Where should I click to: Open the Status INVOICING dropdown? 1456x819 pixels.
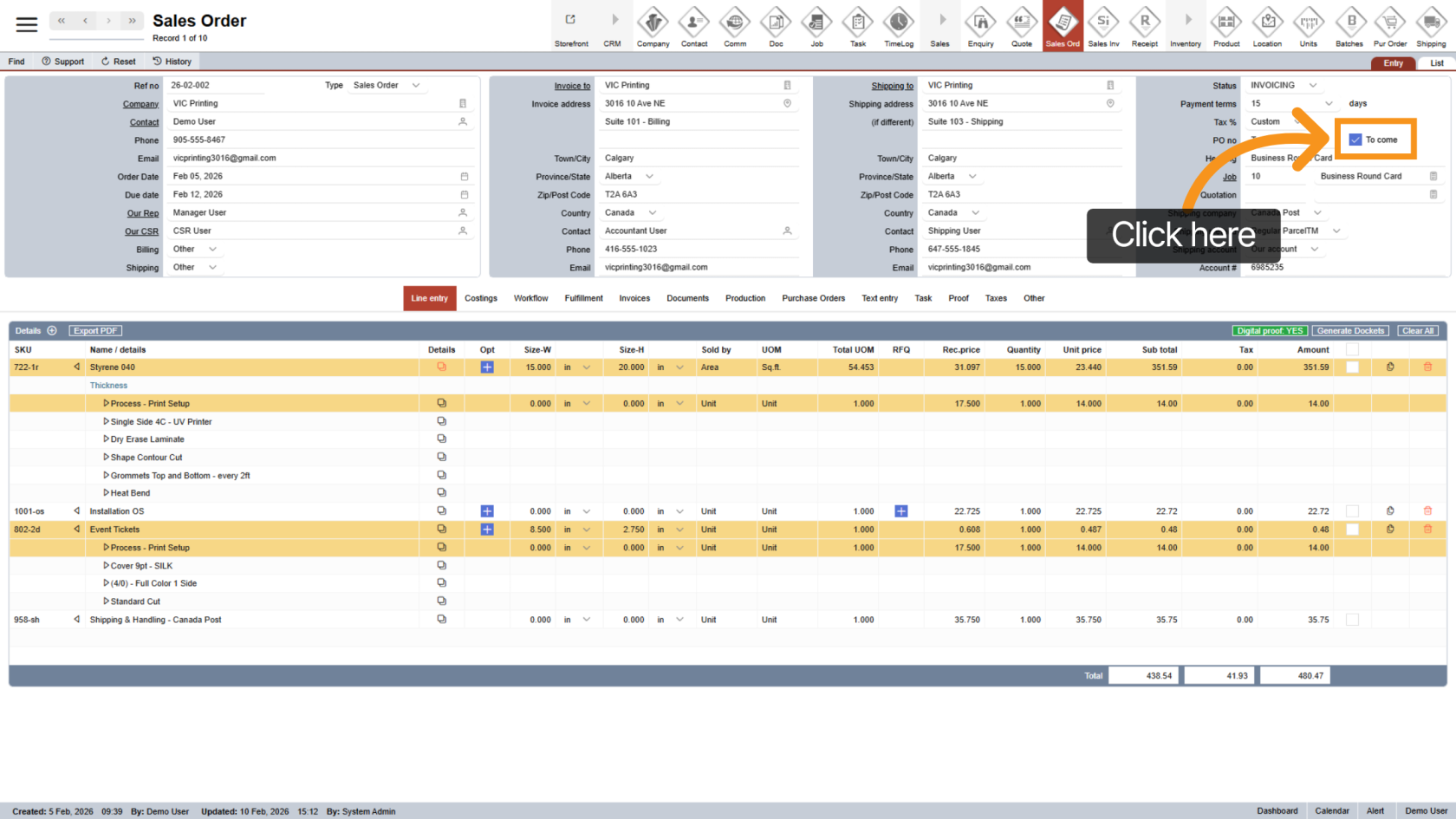(1312, 85)
